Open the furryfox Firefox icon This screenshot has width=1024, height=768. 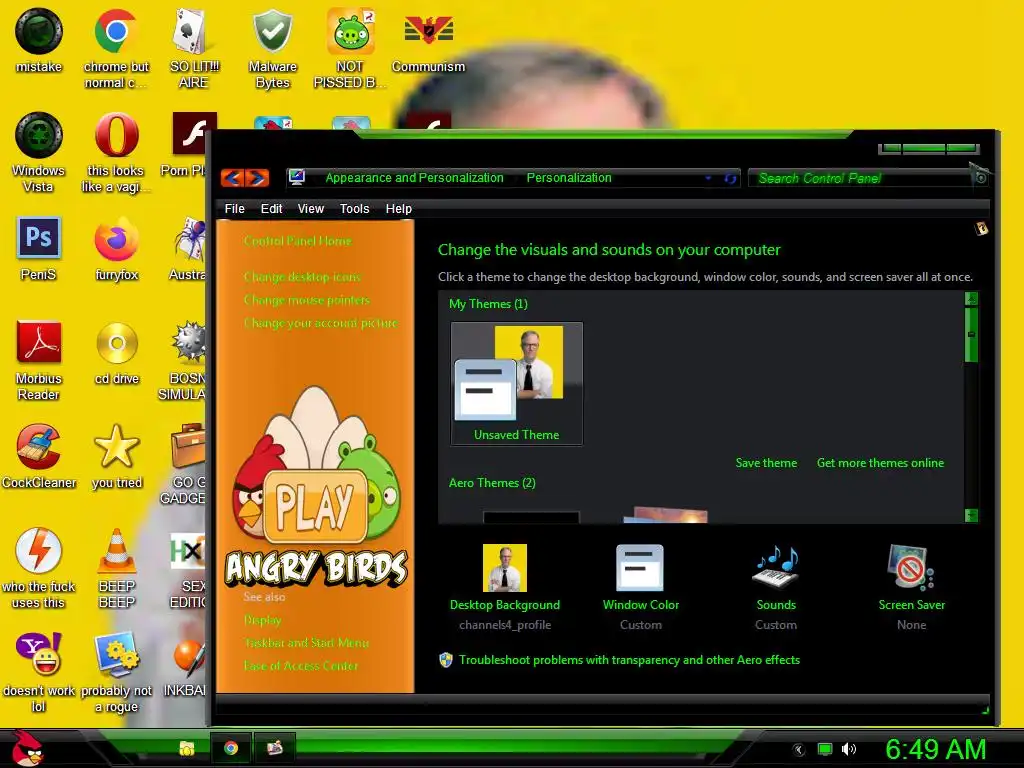(116, 248)
